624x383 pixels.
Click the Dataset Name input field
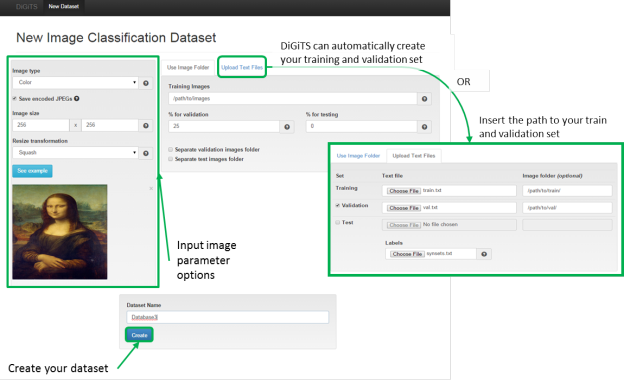pyautogui.click(x=228, y=317)
